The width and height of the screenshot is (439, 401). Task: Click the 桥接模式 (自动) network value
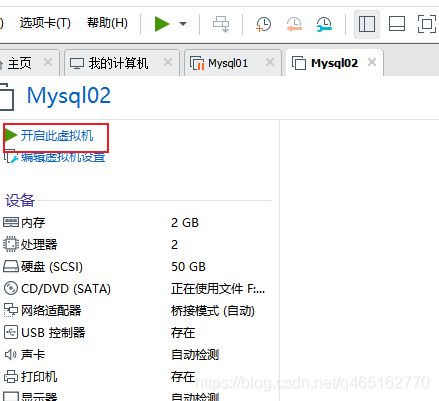tap(213, 311)
